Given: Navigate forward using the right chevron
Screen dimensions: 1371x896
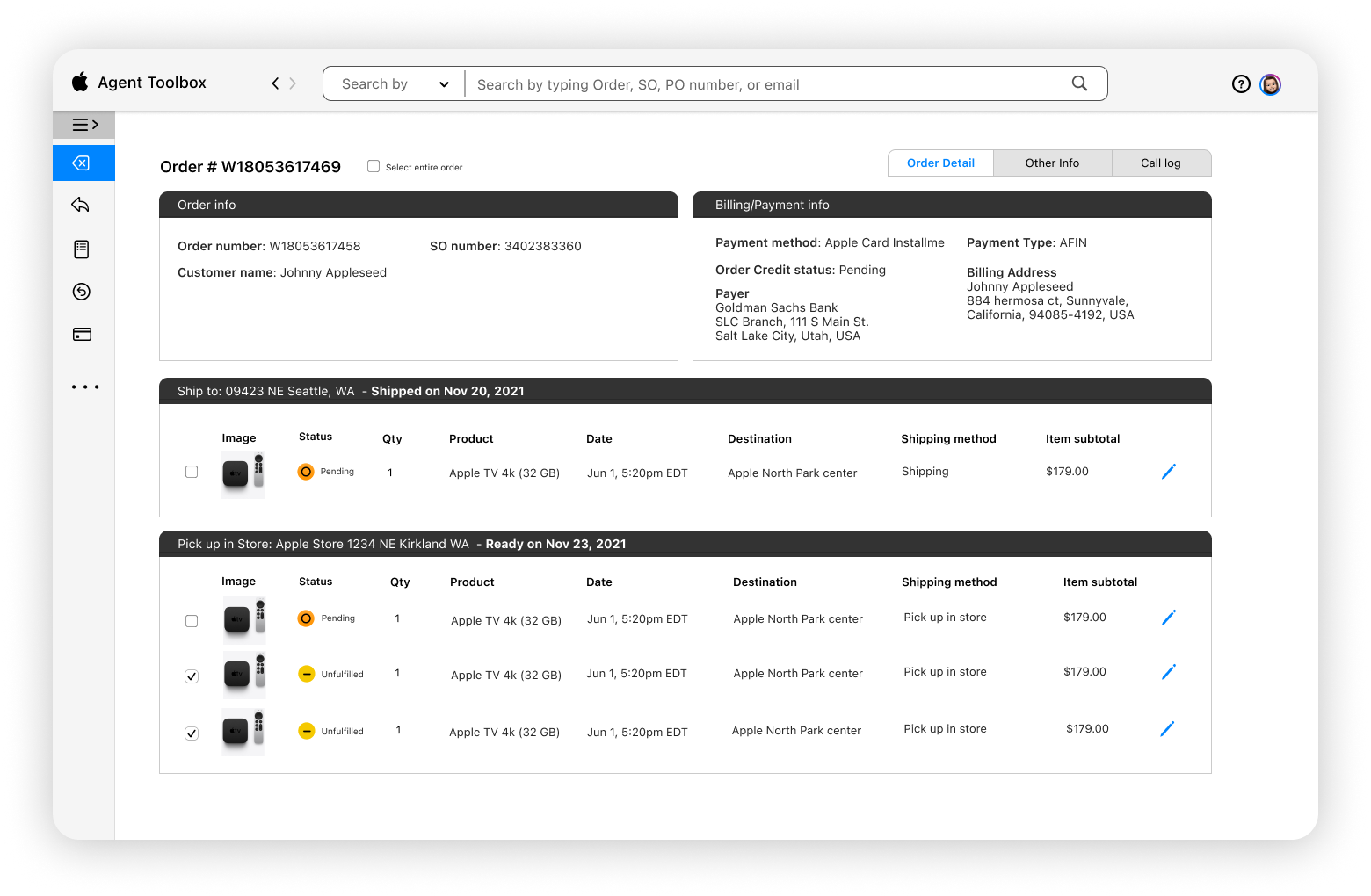Looking at the screenshot, I should click(293, 83).
